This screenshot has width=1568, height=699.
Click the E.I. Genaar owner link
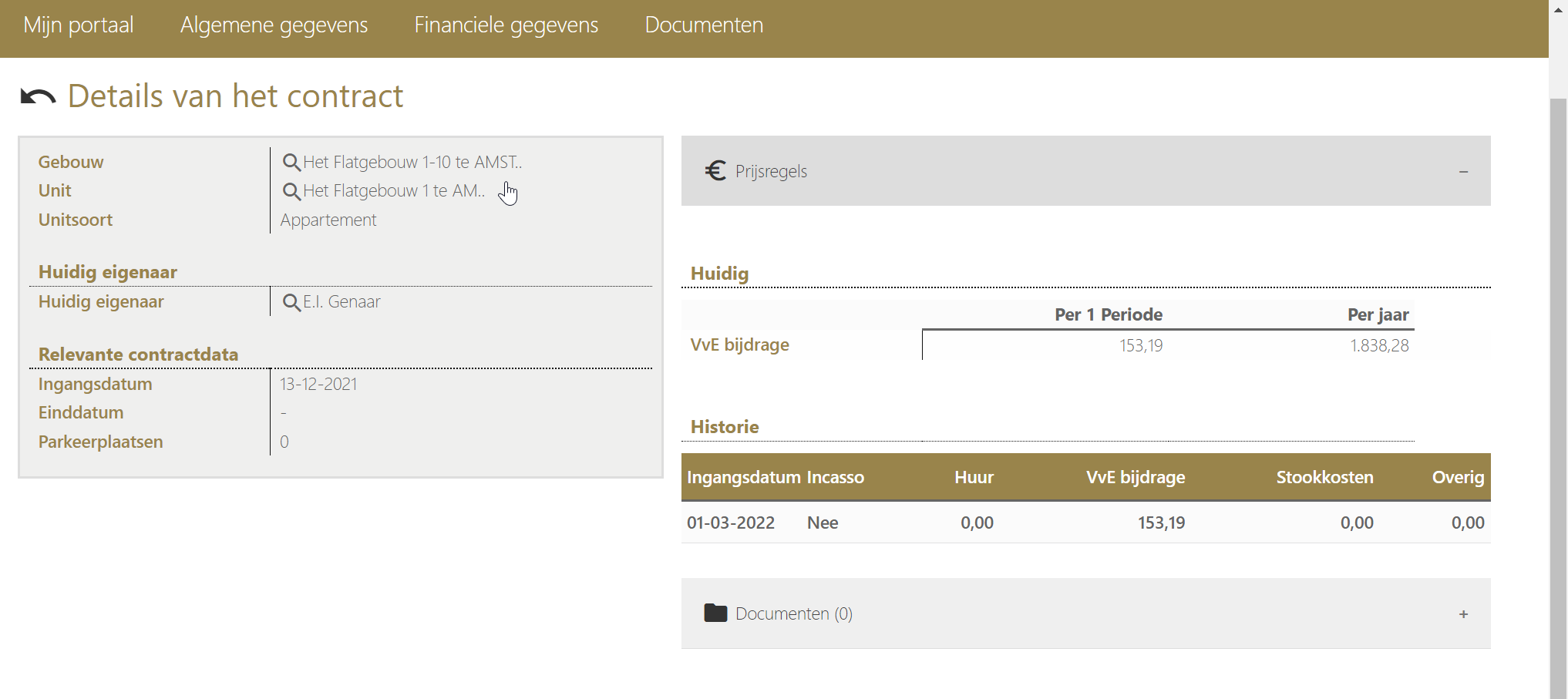[341, 302]
